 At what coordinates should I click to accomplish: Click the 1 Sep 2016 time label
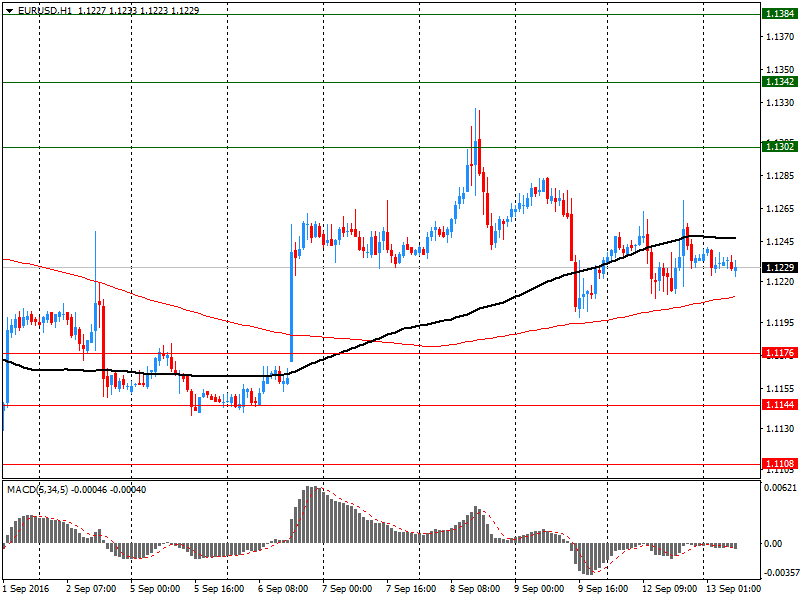(26, 589)
